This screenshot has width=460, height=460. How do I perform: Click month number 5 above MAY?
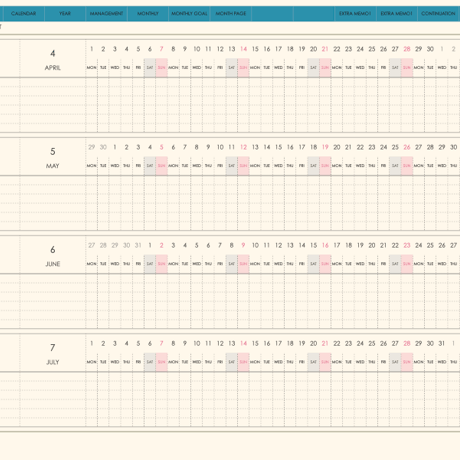tap(53, 151)
